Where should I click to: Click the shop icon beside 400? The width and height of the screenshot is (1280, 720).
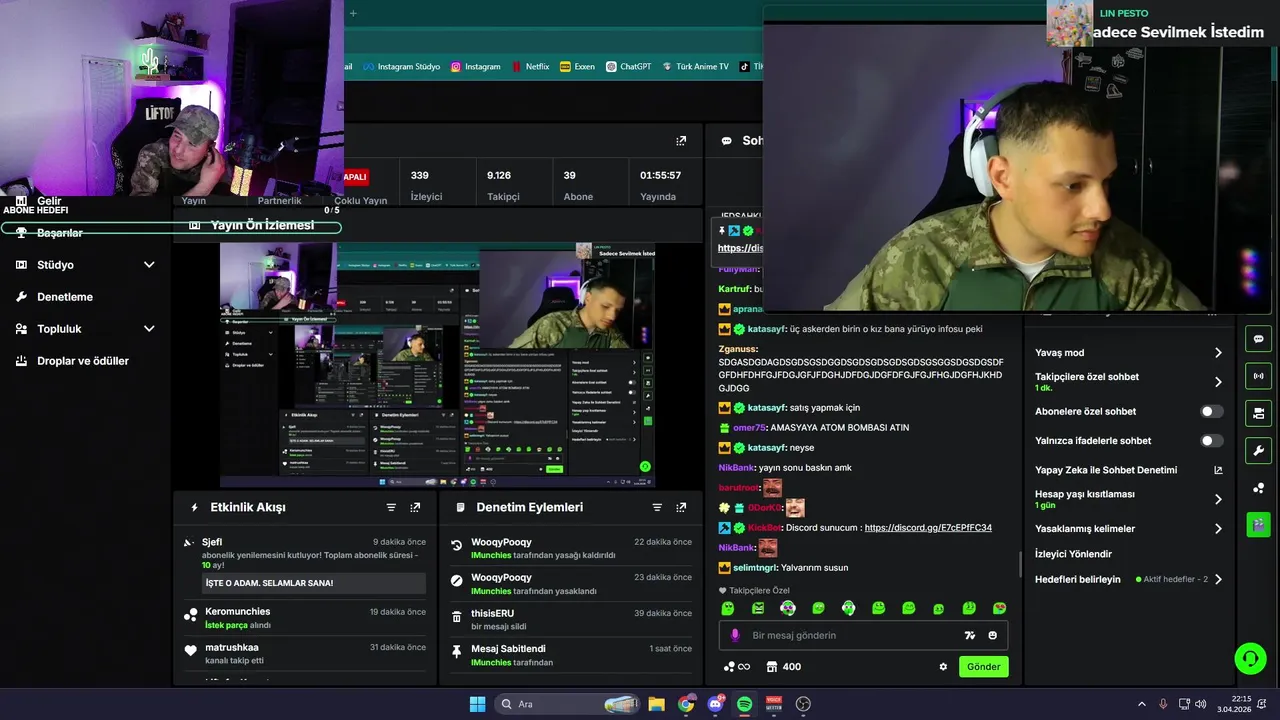[772, 667]
